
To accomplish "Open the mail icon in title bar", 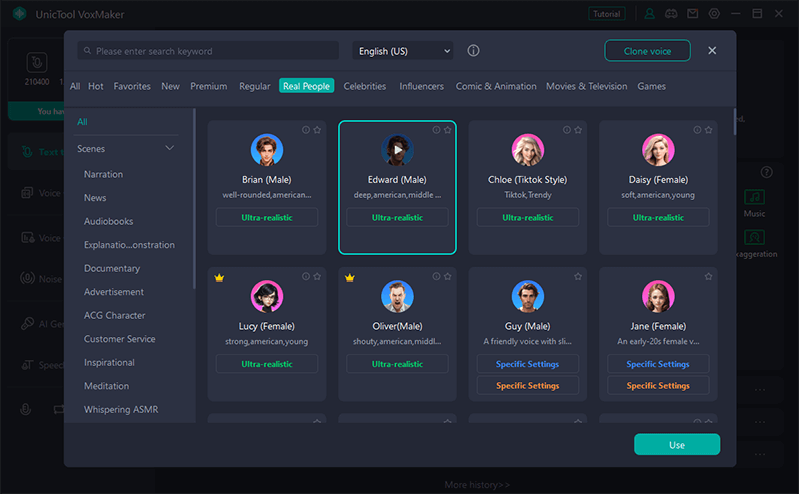I will (x=693, y=14).
